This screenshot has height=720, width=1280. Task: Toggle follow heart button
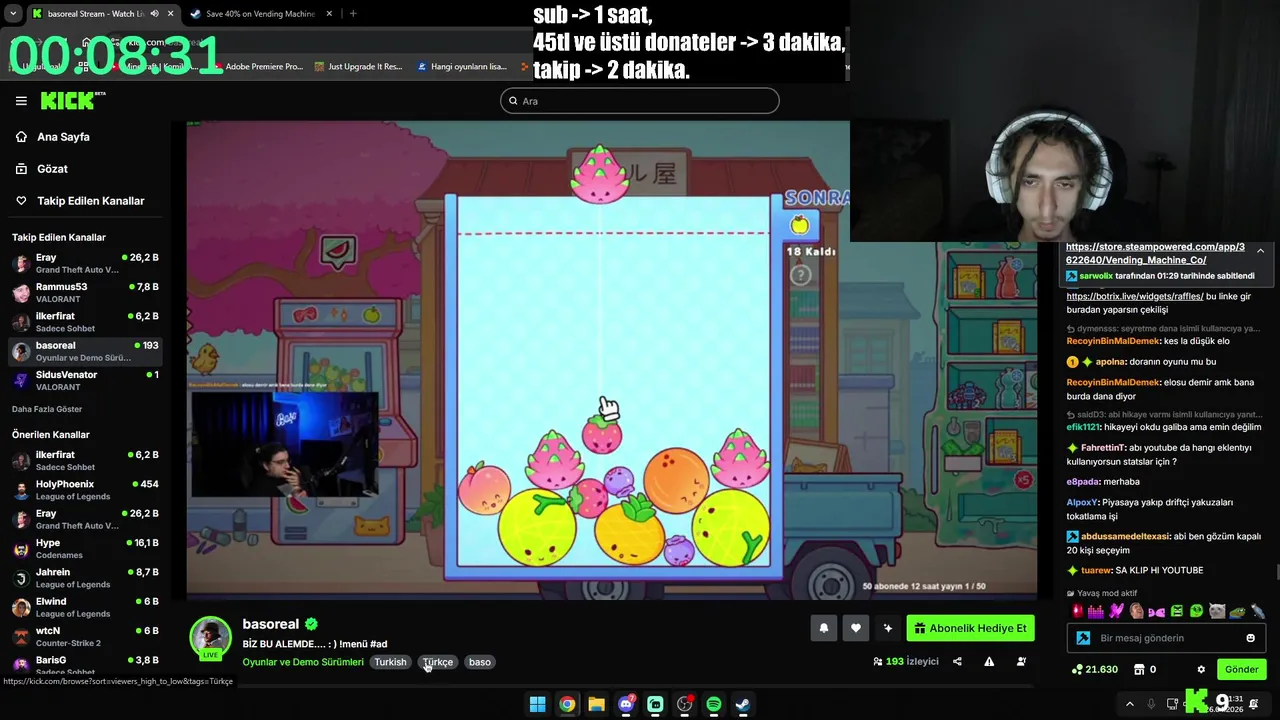pyautogui.click(x=855, y=628)
